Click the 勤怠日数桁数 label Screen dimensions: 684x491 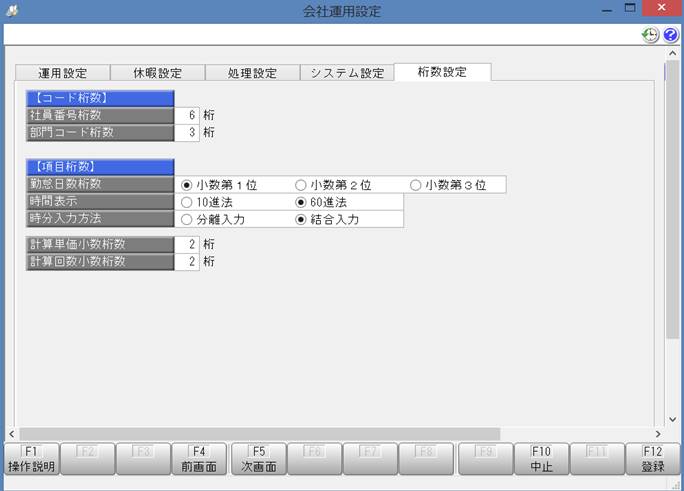100,184
